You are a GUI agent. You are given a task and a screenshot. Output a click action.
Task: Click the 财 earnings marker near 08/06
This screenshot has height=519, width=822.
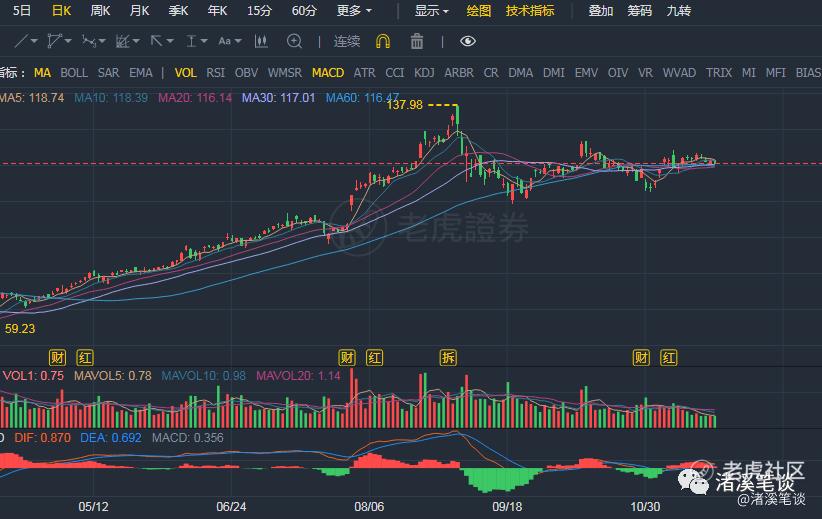click(x=347, y=358)
